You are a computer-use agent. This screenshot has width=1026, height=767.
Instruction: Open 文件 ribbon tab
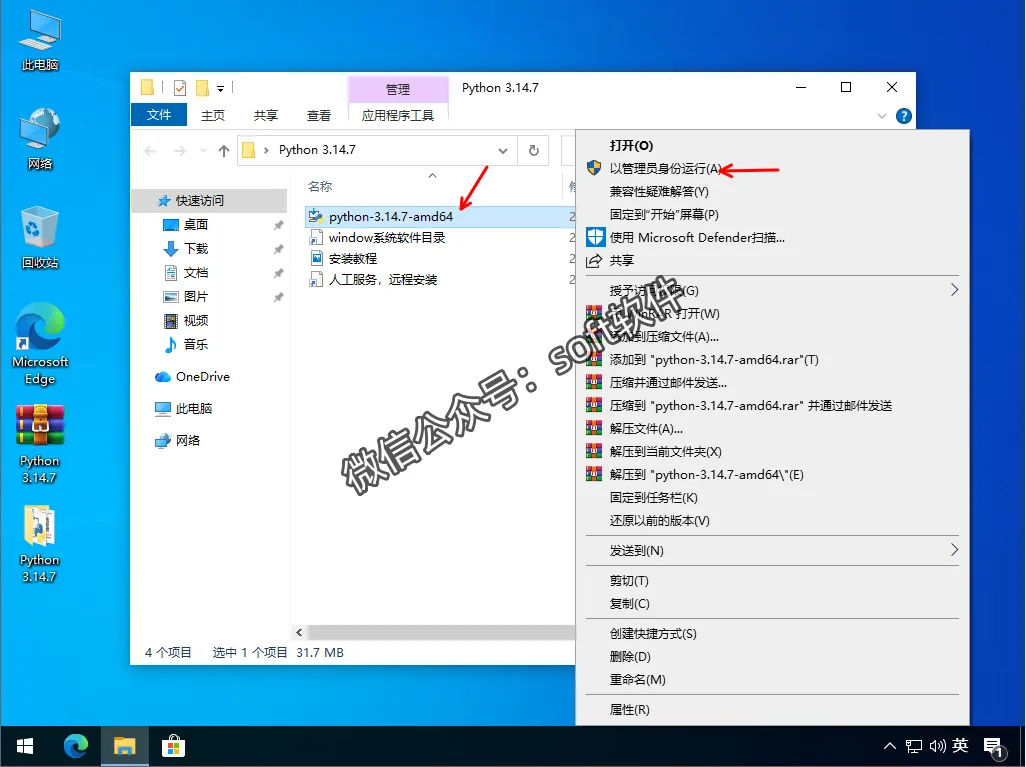[x=159, y=115]
